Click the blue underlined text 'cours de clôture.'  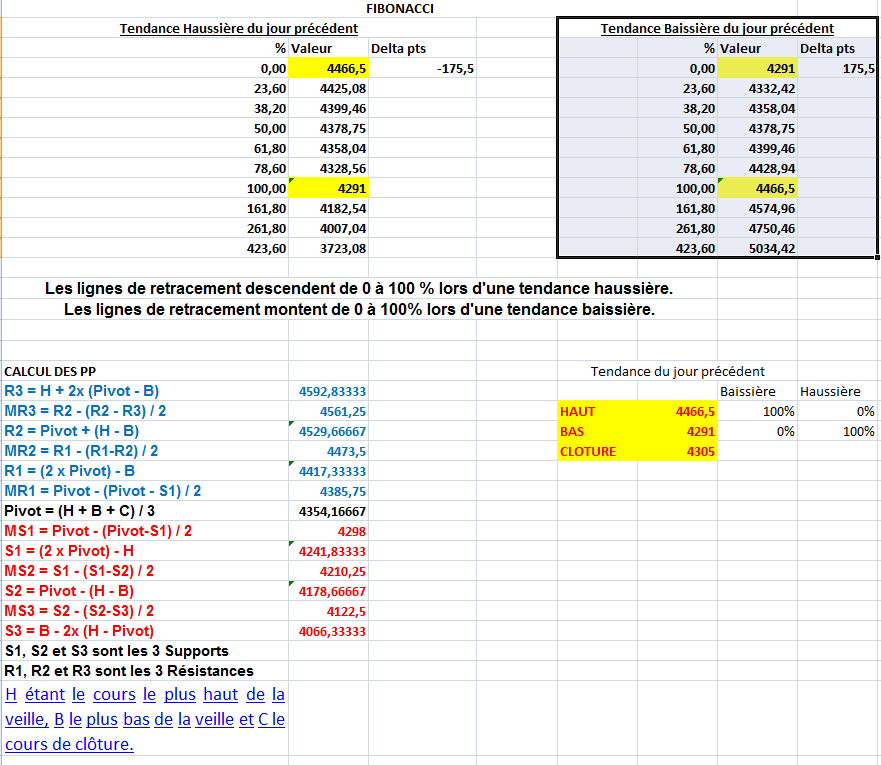[x=69, y=744]
